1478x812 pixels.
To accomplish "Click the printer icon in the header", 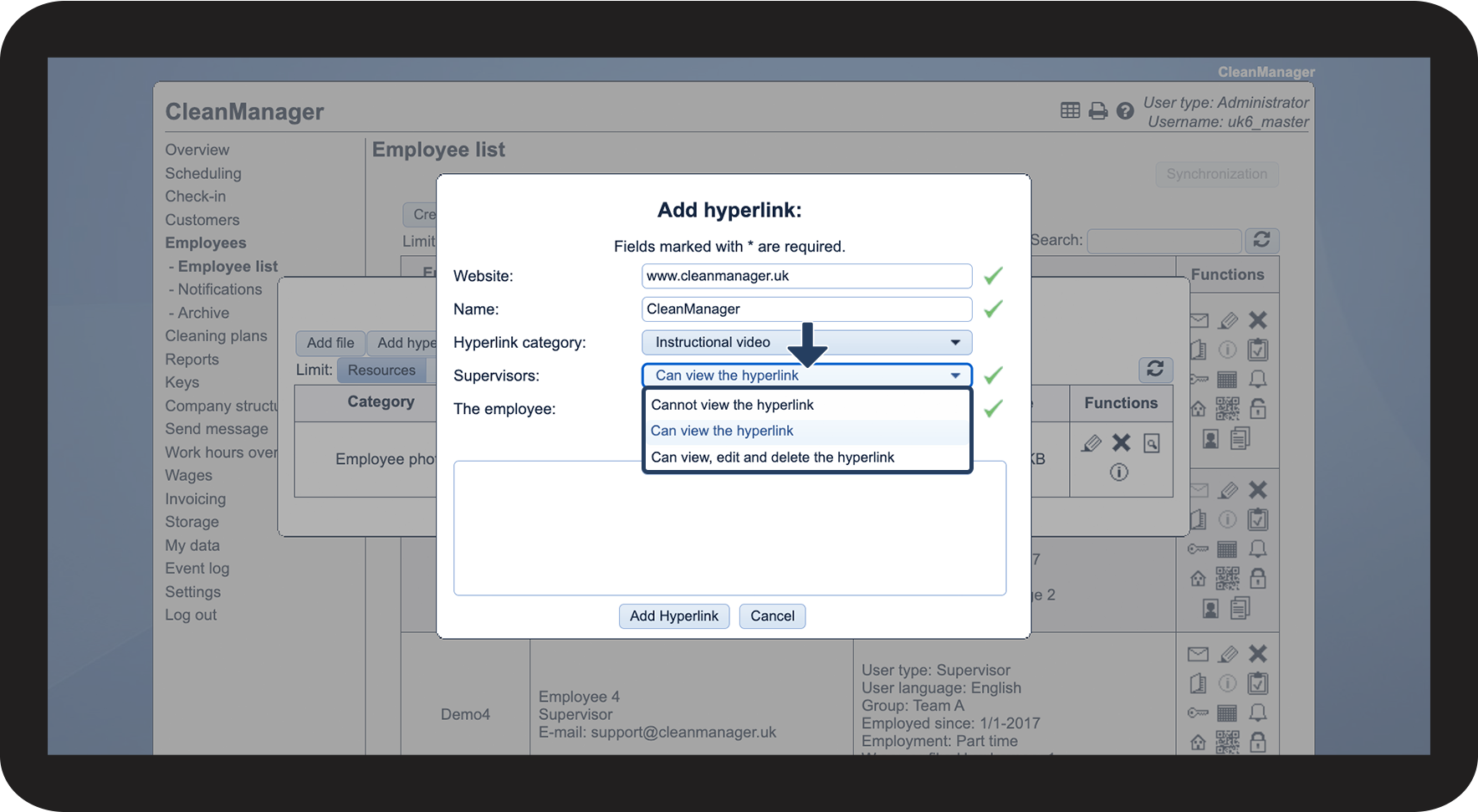I will [x=1097, y=110].
